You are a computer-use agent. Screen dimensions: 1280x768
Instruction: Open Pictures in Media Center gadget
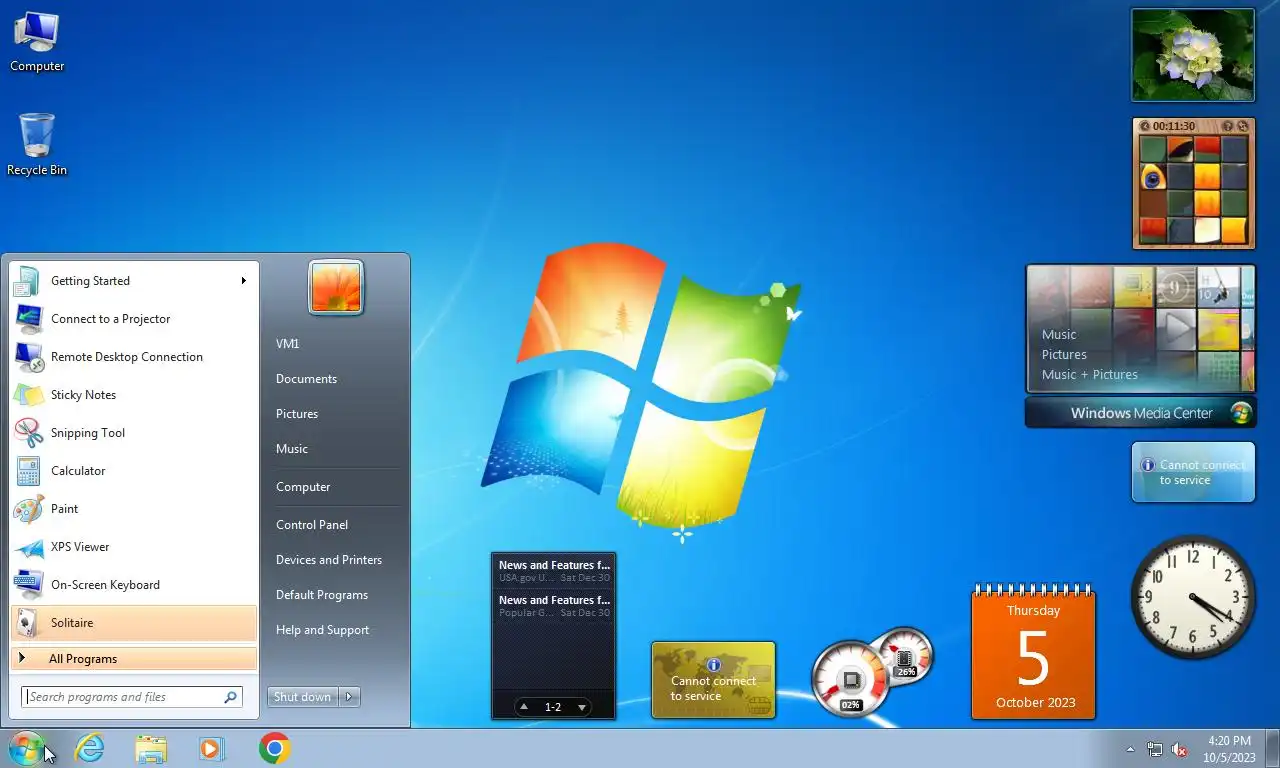[1064, 355]
